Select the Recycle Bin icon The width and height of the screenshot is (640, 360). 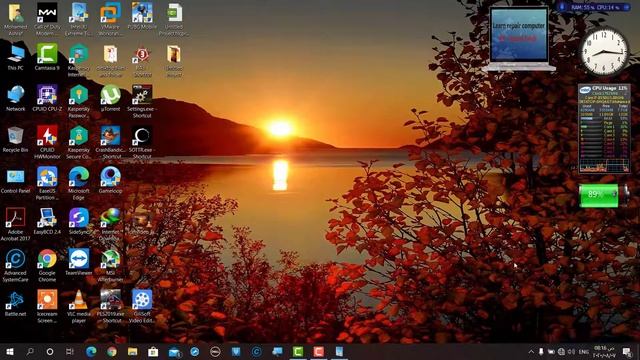coord(16,139)
